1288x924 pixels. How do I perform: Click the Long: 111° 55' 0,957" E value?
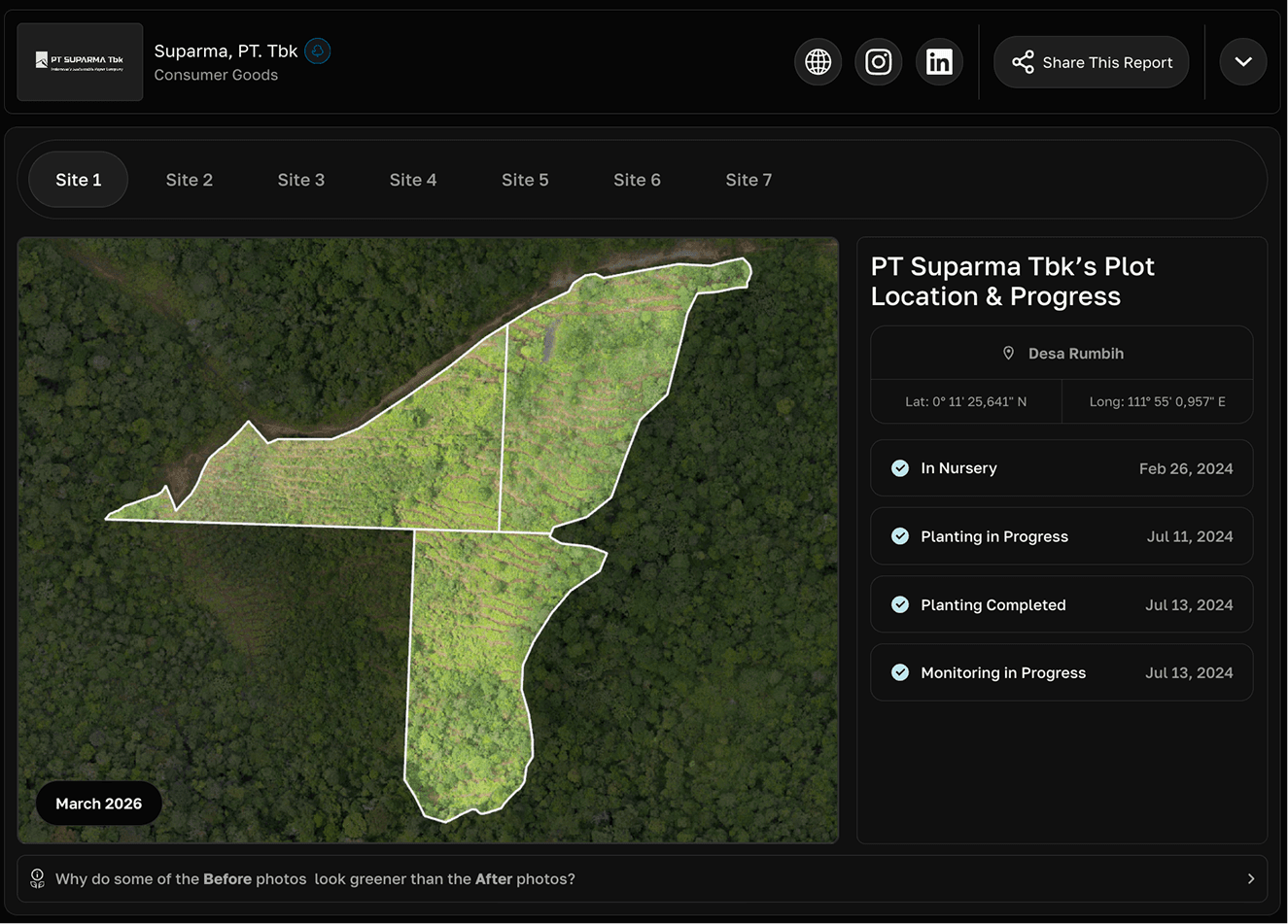click(x=1157, y=401)
